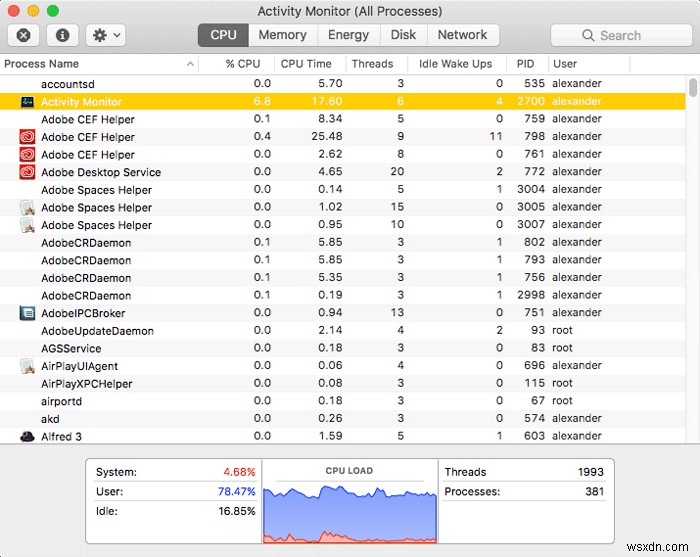Click the magnifying glass search icon
This screenshot has width=700, height=557.
pyautogui.click(x=590, y=35)
